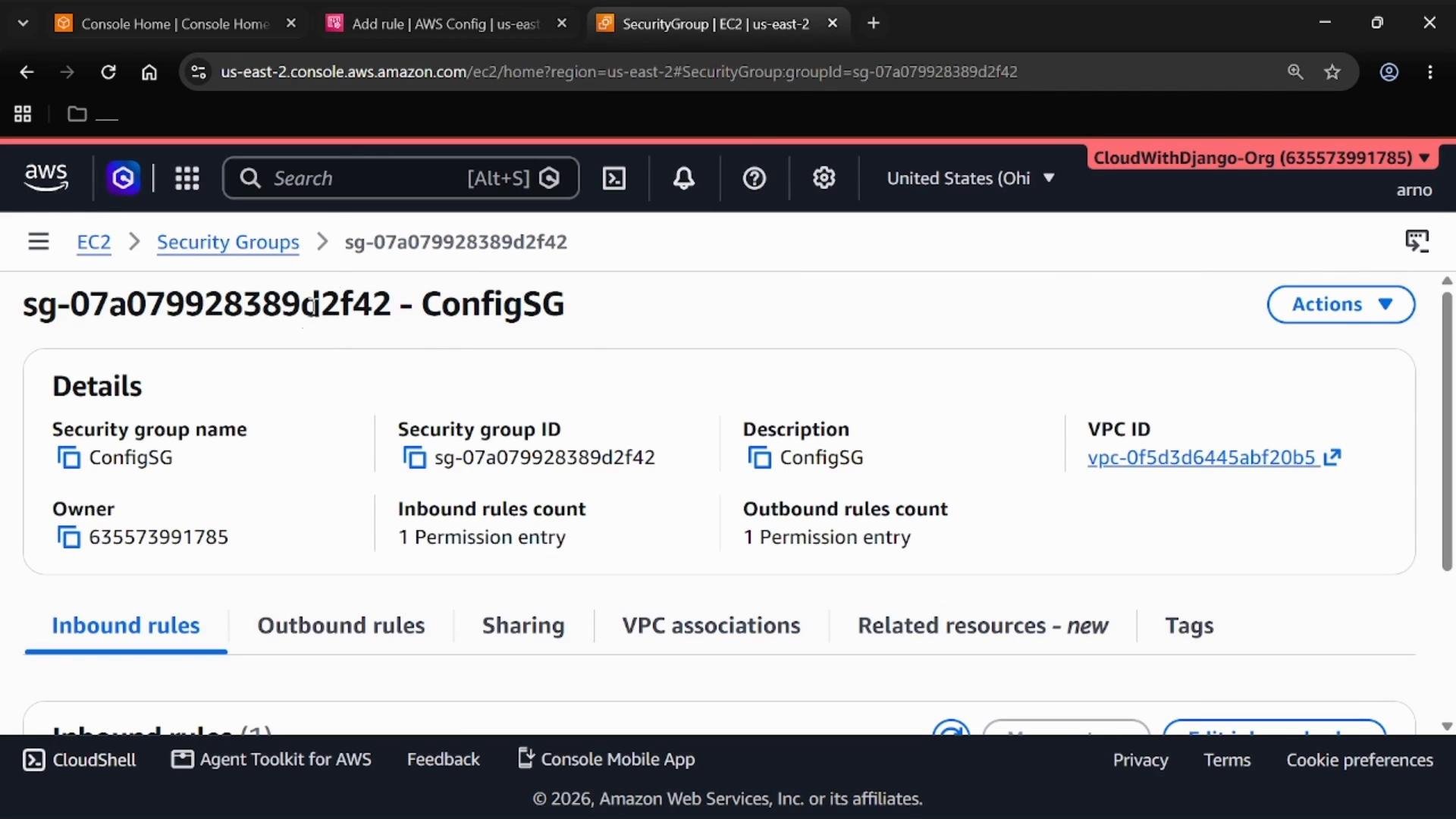1456x819 pixels.
Task: Switch to the Add rule AWS Config tab
Action: click(x=445, y=24)
